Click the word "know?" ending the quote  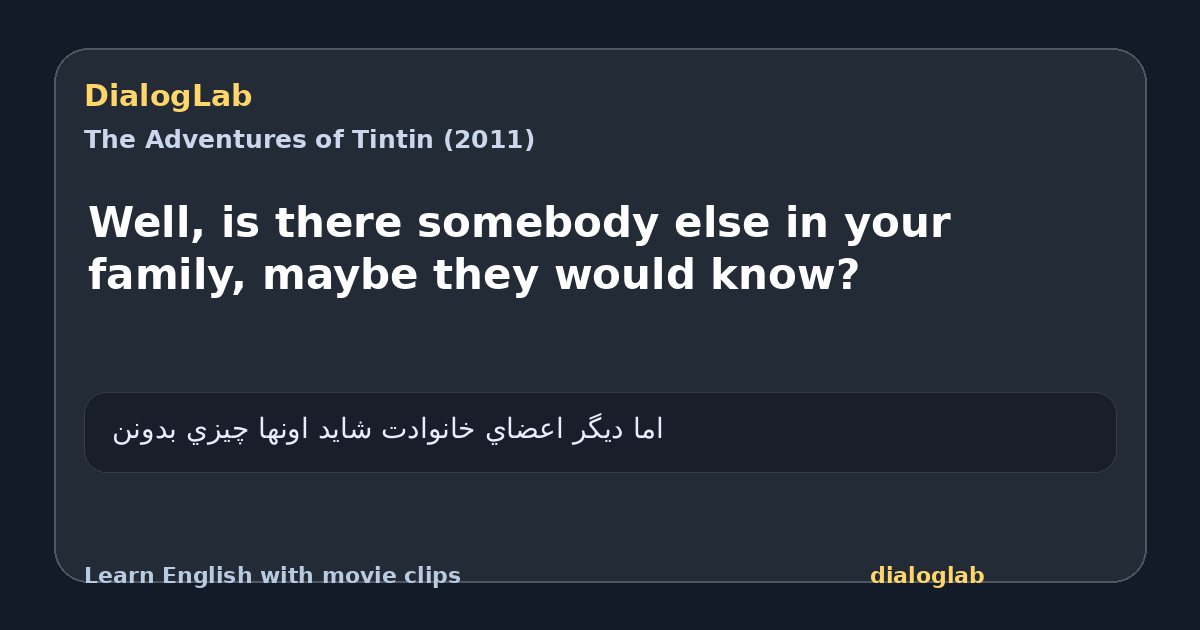[785, 275]
